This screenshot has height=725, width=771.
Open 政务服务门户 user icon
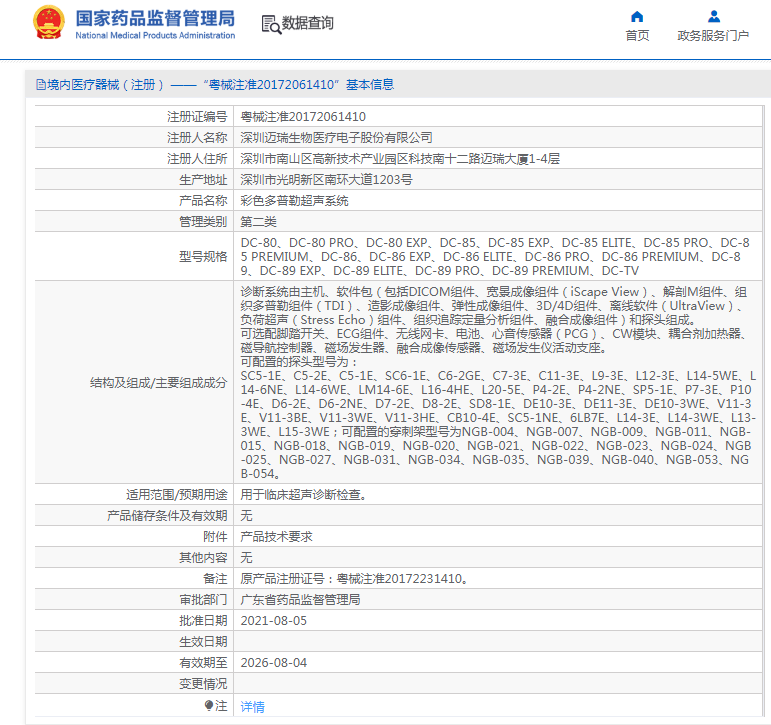(713, 17)
